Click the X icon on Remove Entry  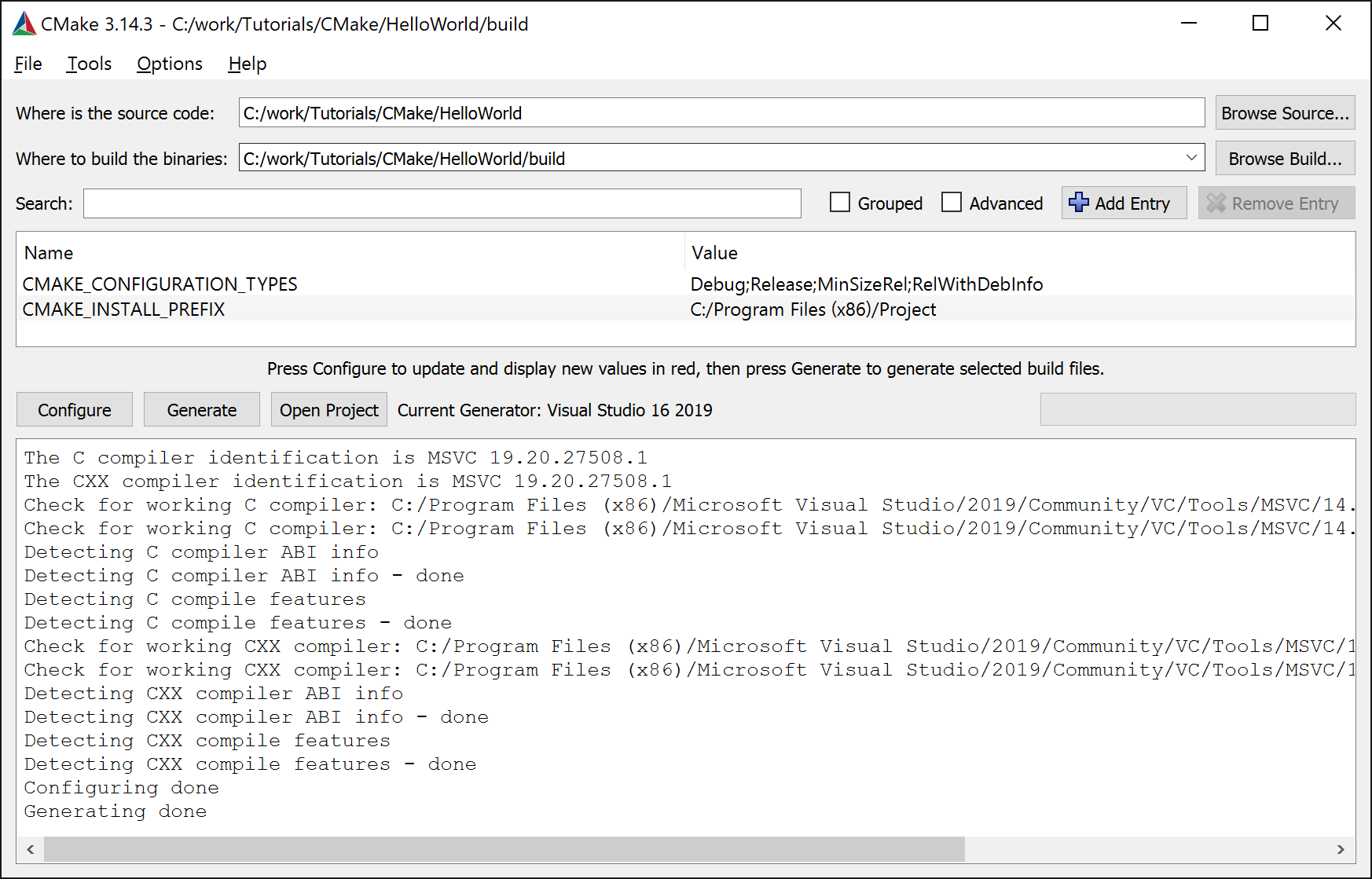(1217, 203)
